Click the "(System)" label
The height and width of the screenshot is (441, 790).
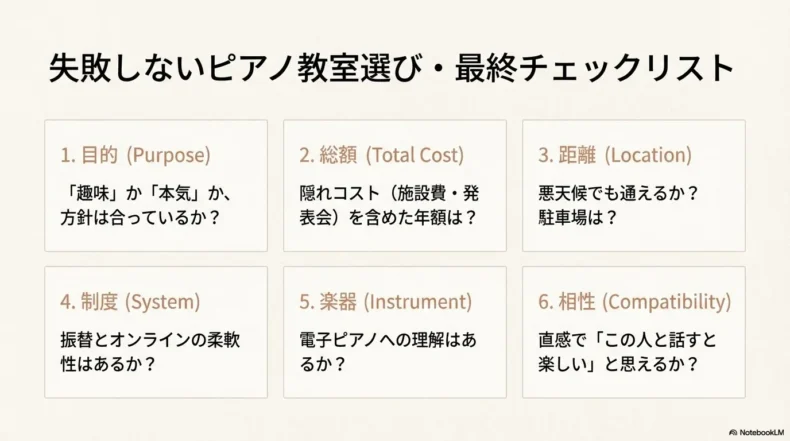[163, 301]
